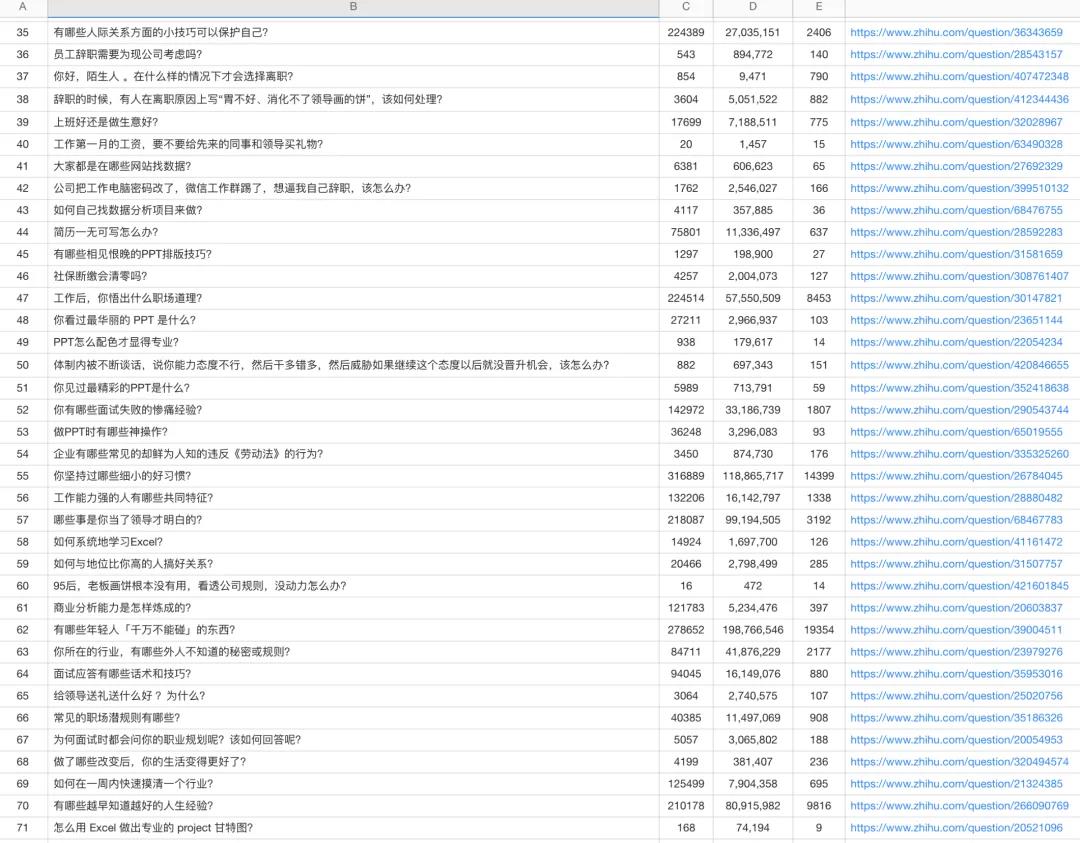
Task: Click value 224389 in column C
Action: pyautogui.click(x=685, y=32)
